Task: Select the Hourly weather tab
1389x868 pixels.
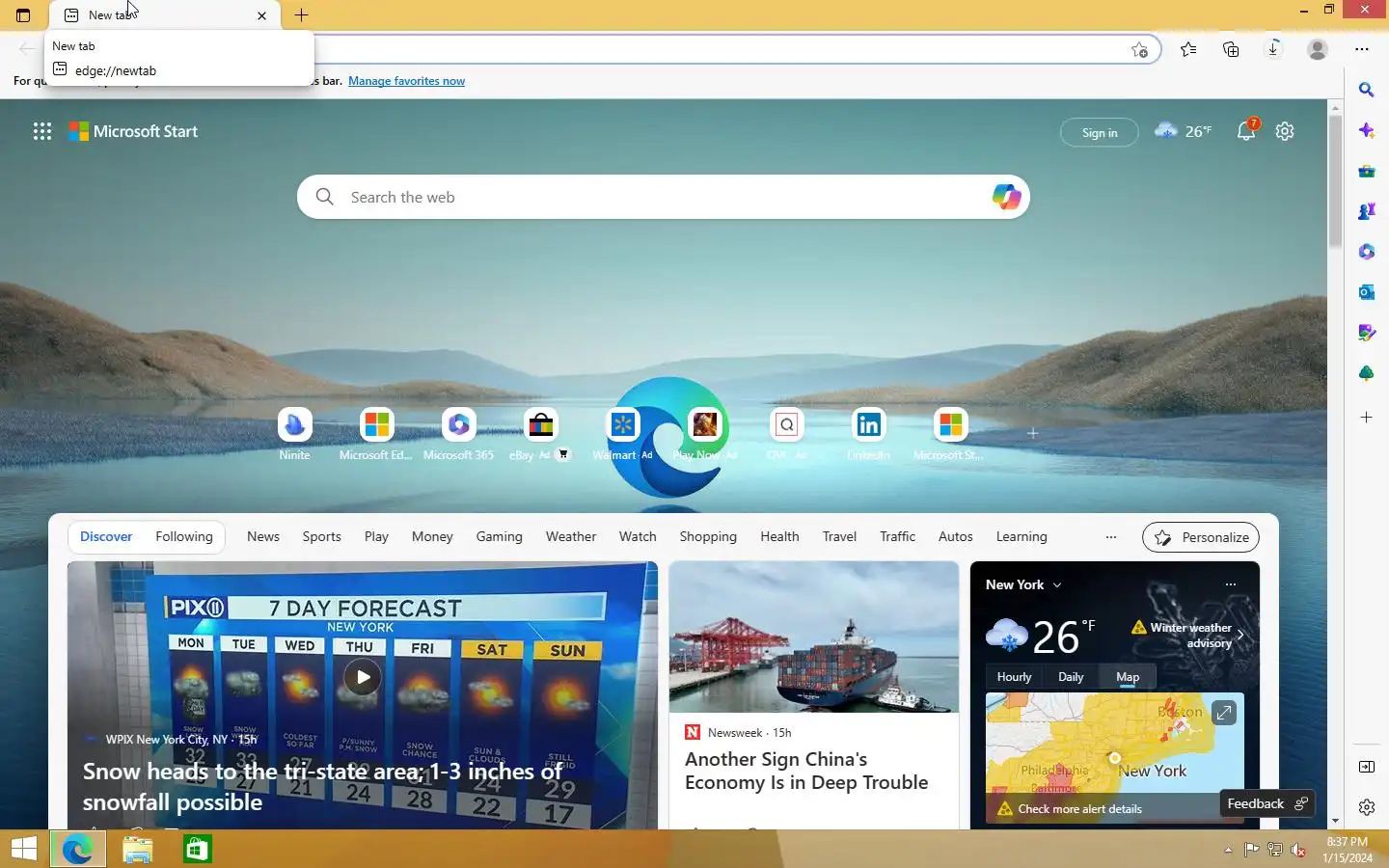Action: (x=1014, y=677)
